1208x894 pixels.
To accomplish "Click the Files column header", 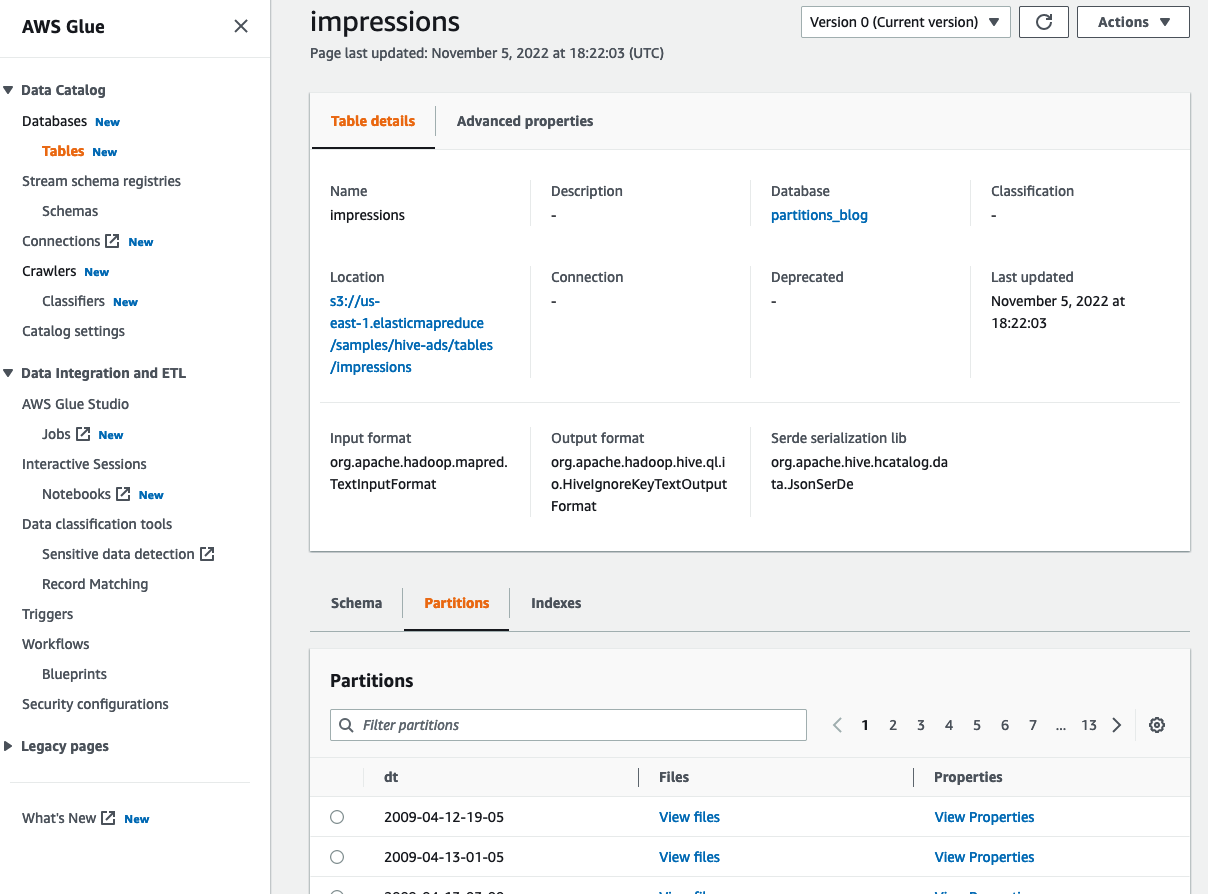I will click(x=674, y=777).
